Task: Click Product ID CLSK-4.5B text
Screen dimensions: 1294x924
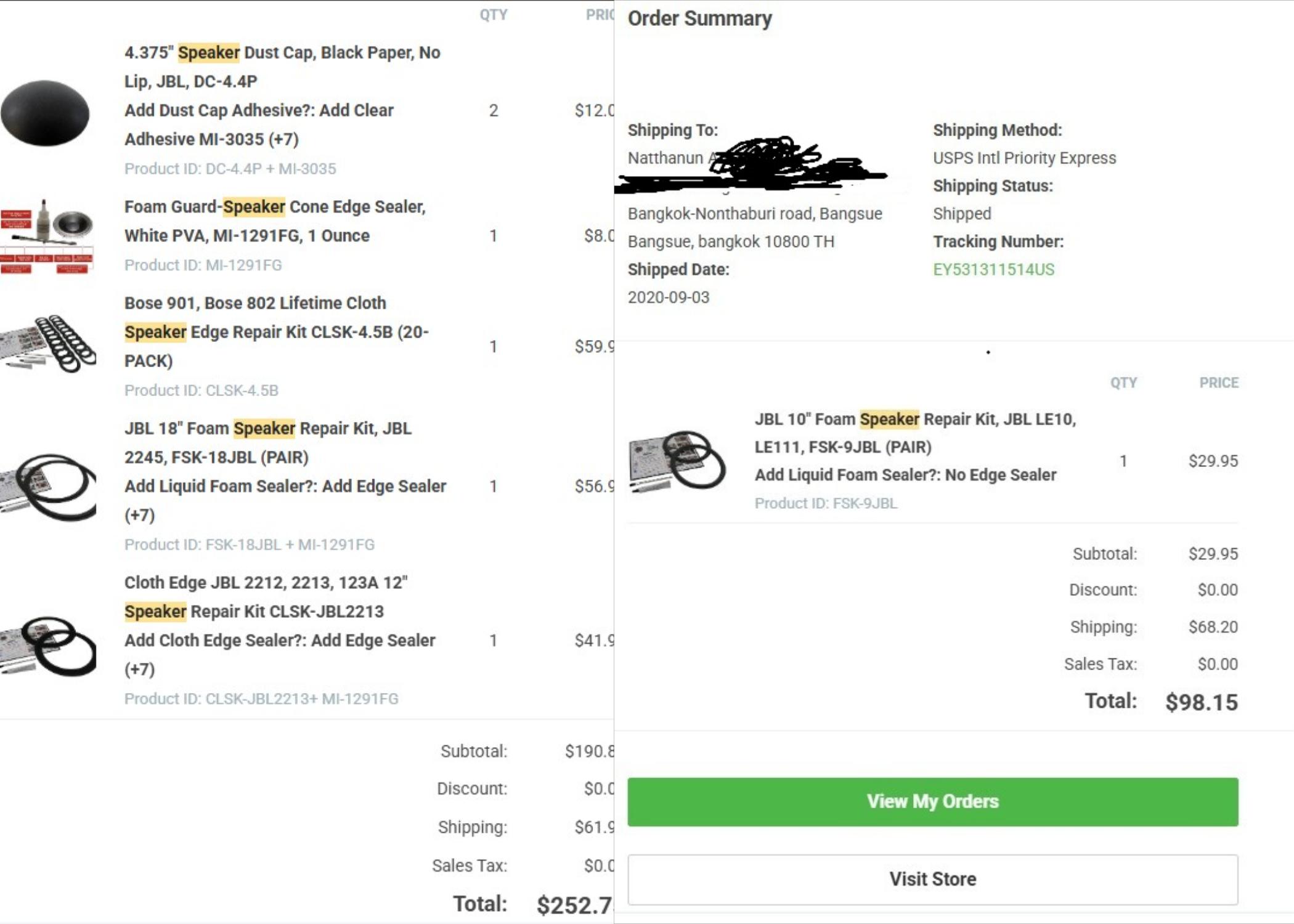Action: [201, 390]
